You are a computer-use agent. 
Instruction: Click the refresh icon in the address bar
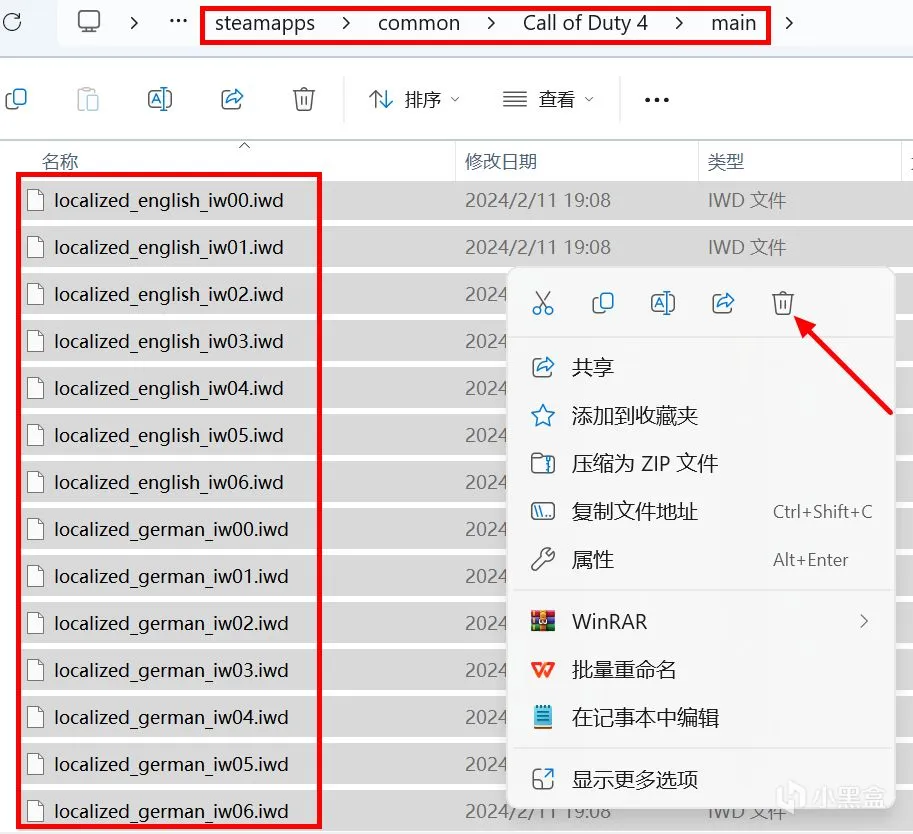[12, 23]
